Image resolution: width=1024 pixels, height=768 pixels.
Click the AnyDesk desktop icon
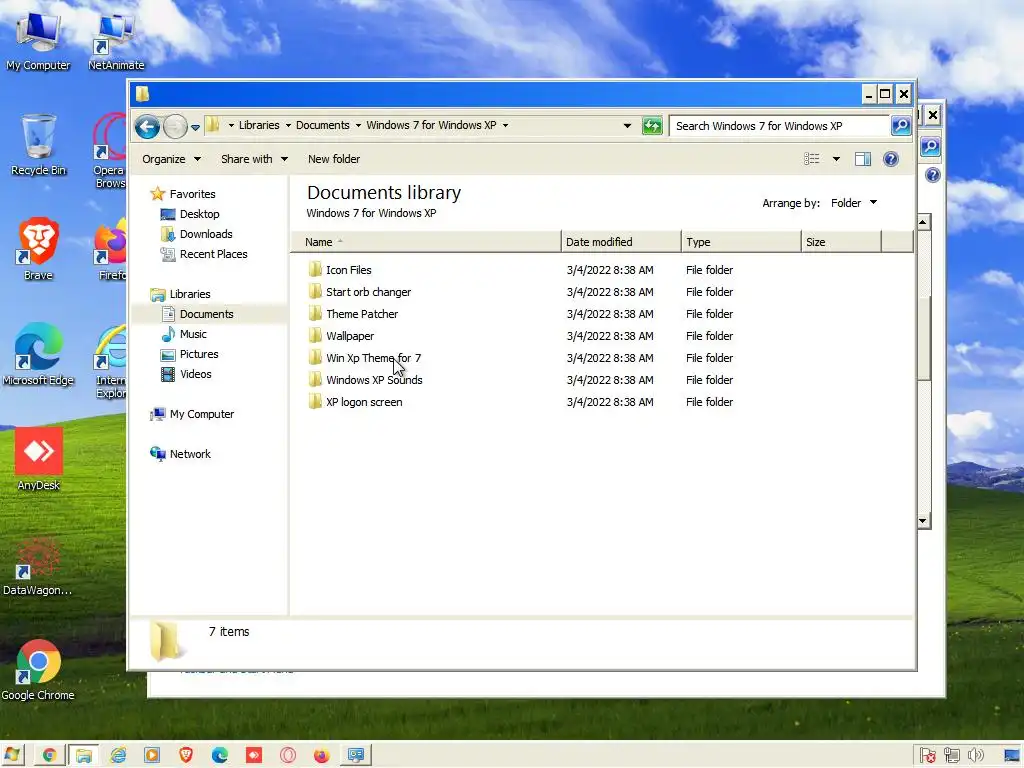(x=38, y=459)
